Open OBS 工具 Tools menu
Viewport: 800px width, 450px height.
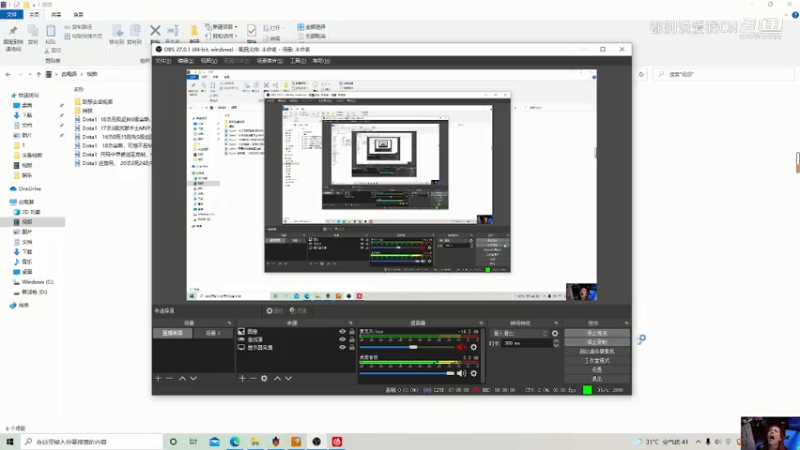[x=298, y=61]
